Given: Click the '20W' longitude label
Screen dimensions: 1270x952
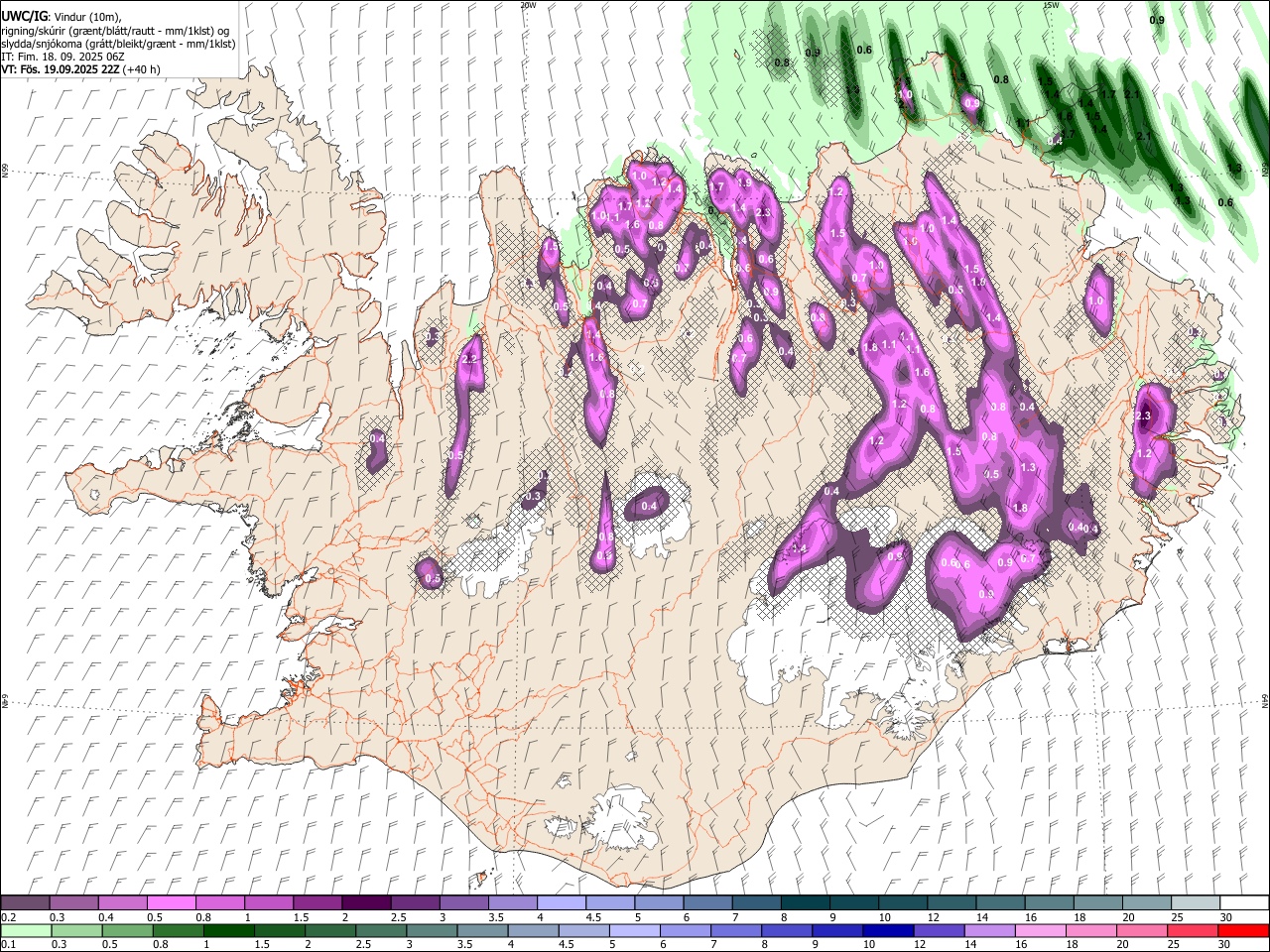Looking at the screenshot, I should 528,4.
